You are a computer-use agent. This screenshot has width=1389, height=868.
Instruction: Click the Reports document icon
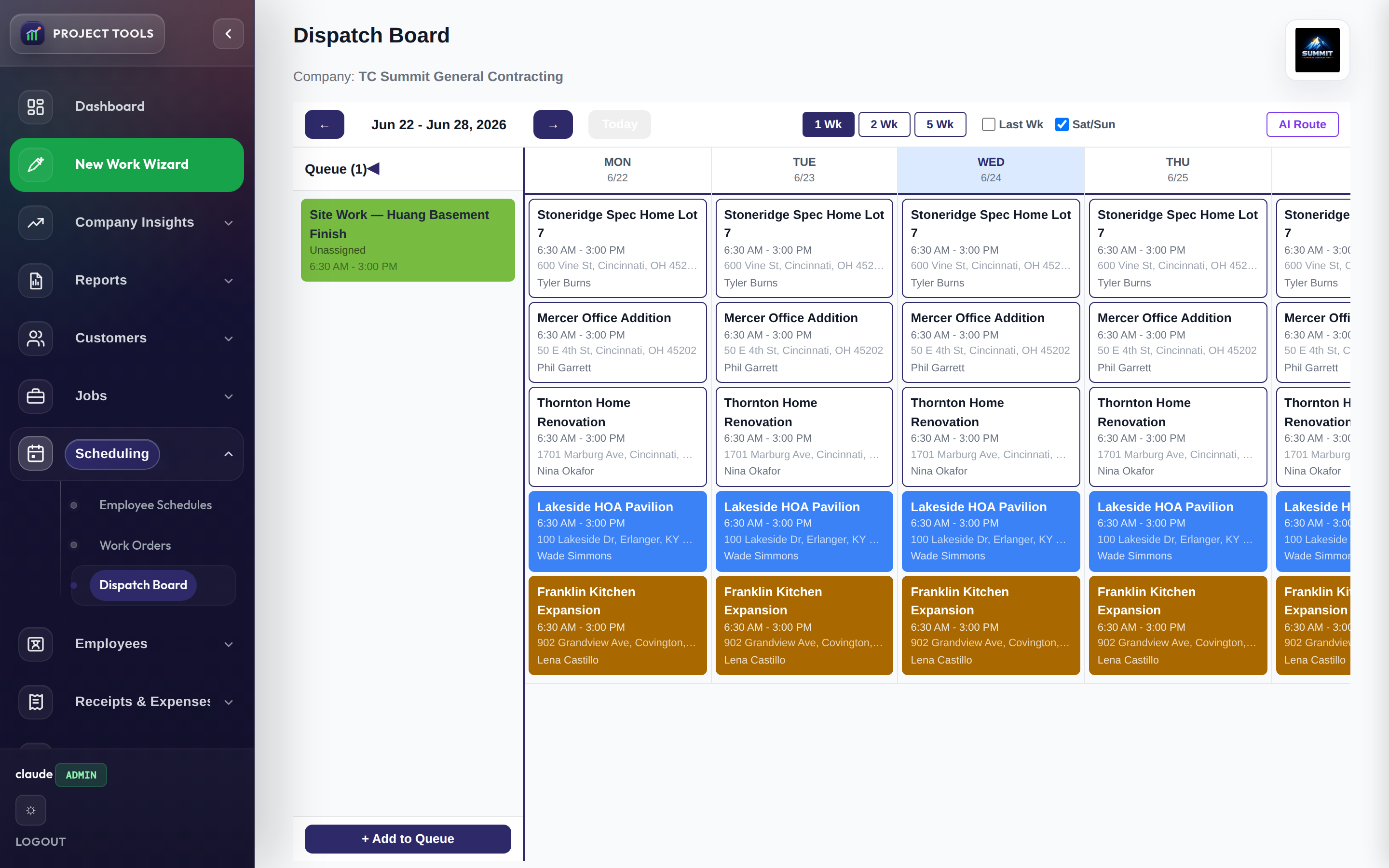(36, 281)
